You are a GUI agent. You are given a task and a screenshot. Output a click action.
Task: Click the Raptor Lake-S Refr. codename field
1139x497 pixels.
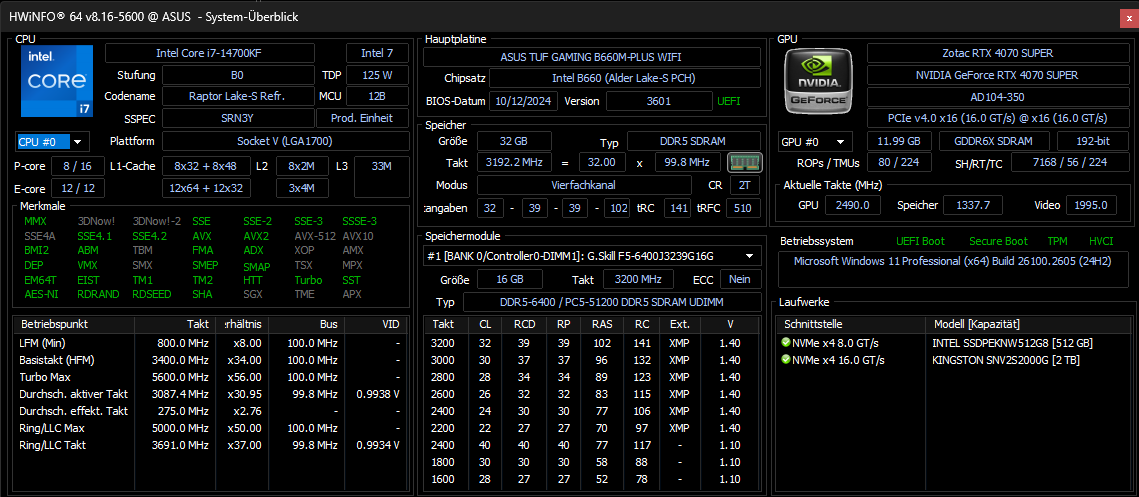(238, 96)
